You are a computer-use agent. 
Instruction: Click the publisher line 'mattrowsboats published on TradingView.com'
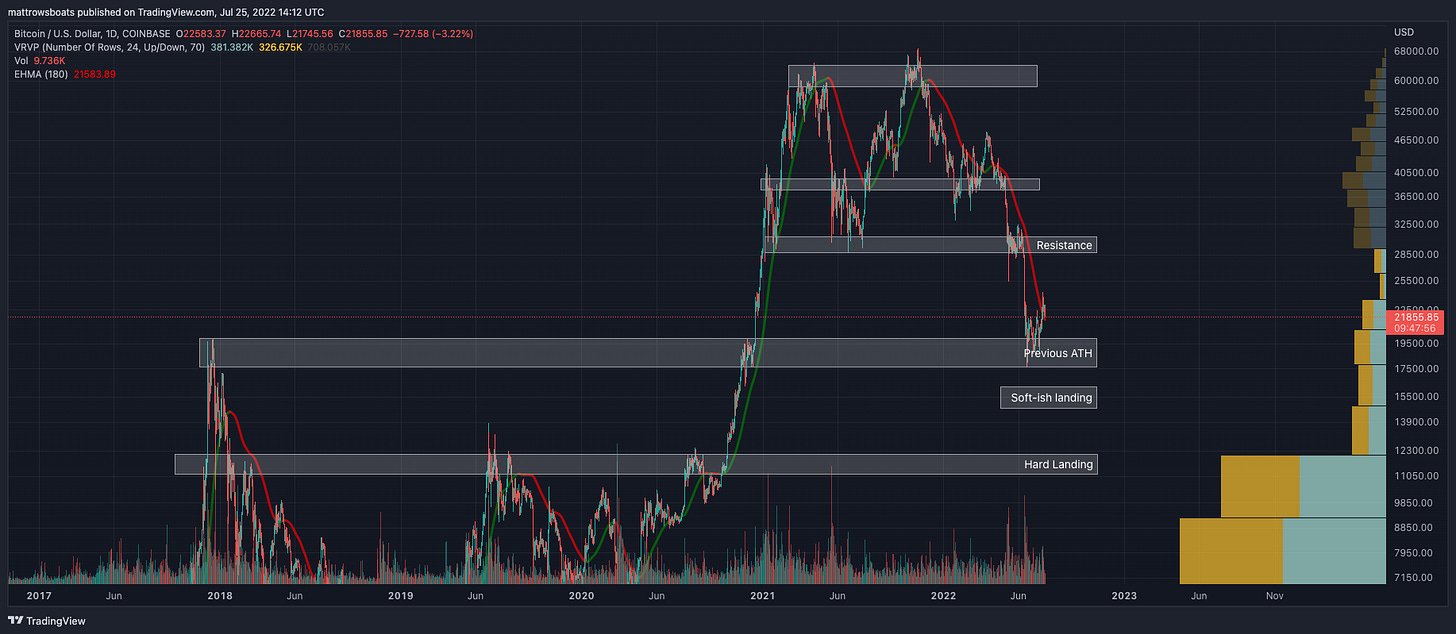point(109,13)
